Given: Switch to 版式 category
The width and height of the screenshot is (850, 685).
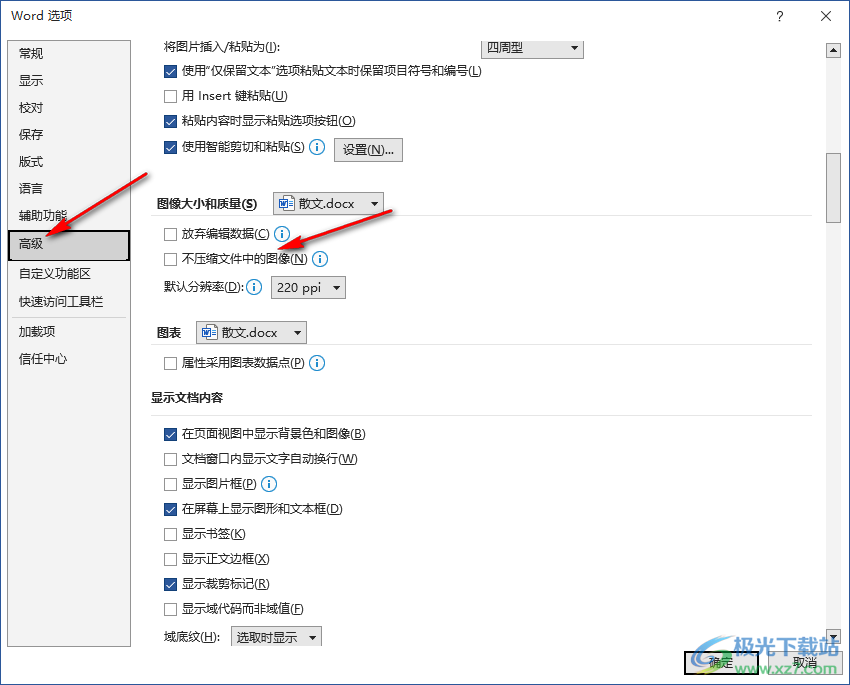Looking at the screenshot, I should tap(69, 162).
